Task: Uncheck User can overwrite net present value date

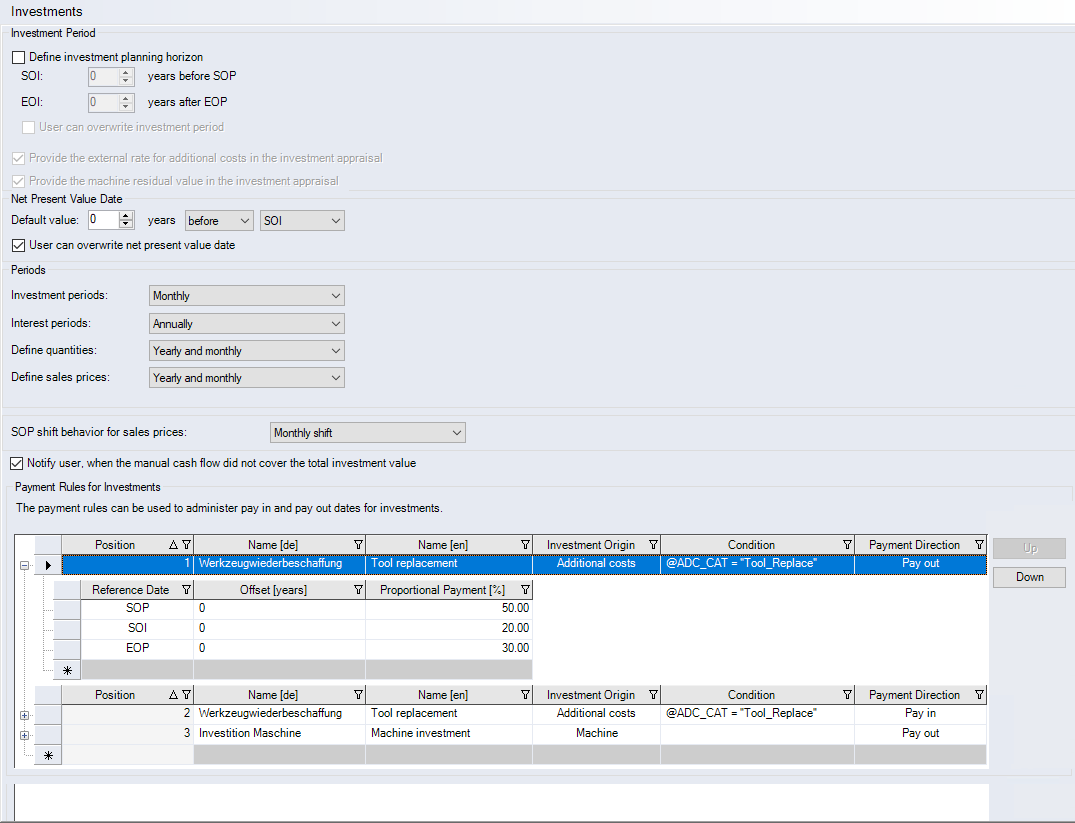Action: (x=19, y=245)
